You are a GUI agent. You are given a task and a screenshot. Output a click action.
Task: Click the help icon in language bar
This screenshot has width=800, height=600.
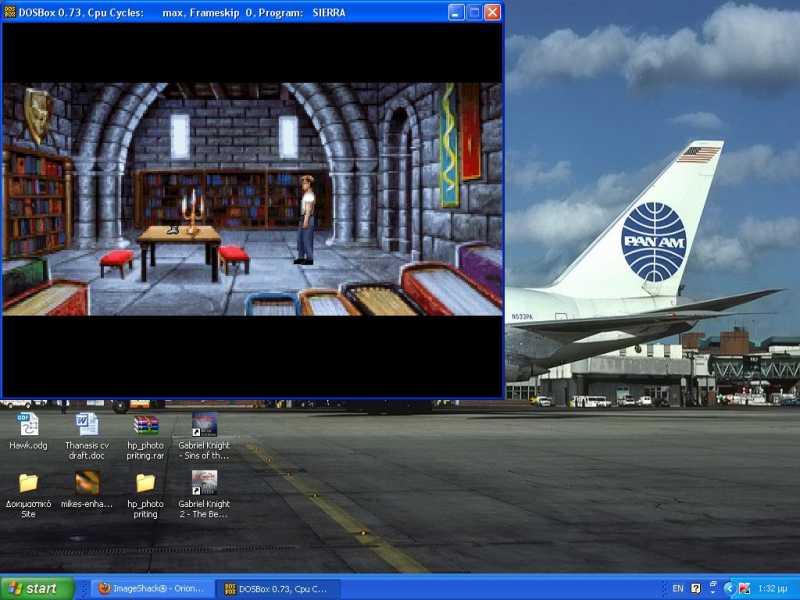coord(696,588)
